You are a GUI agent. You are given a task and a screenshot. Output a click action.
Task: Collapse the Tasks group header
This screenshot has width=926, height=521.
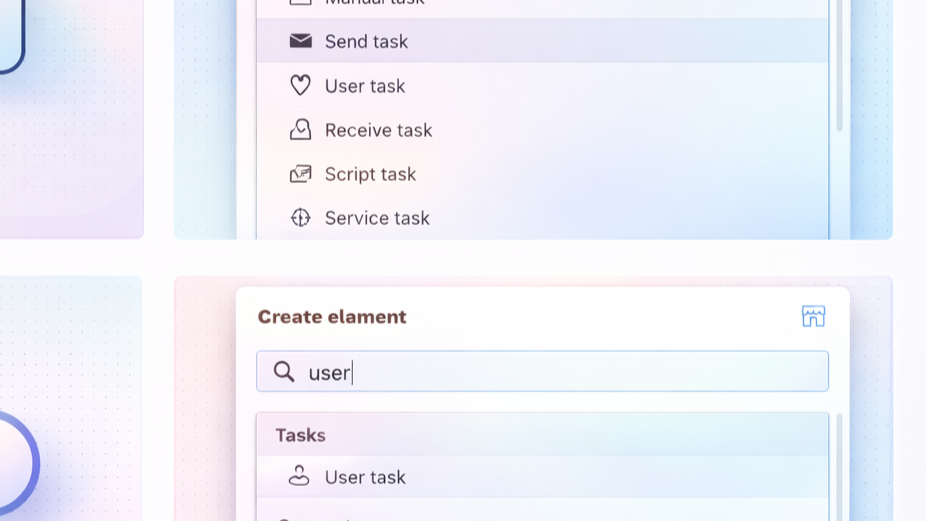300,435
